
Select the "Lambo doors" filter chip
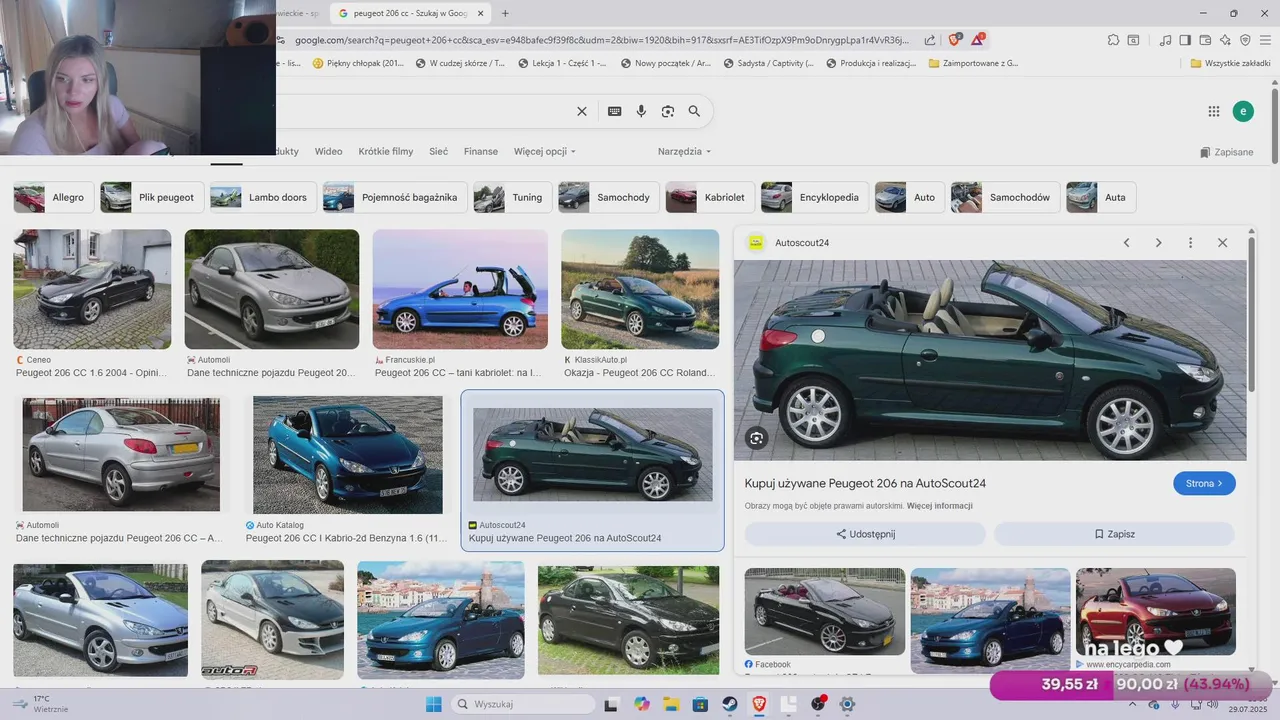(x=263, y=197)
